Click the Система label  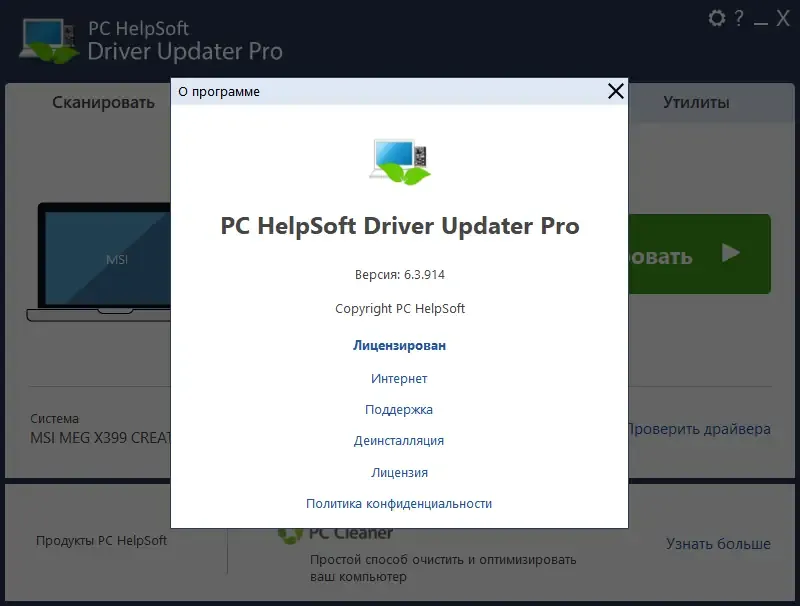55,419
